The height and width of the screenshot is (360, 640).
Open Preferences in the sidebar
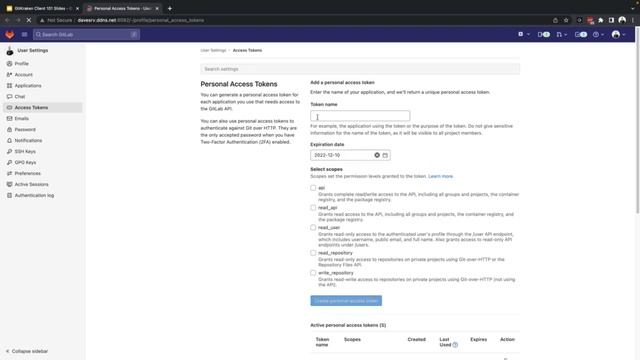(27, 173)
